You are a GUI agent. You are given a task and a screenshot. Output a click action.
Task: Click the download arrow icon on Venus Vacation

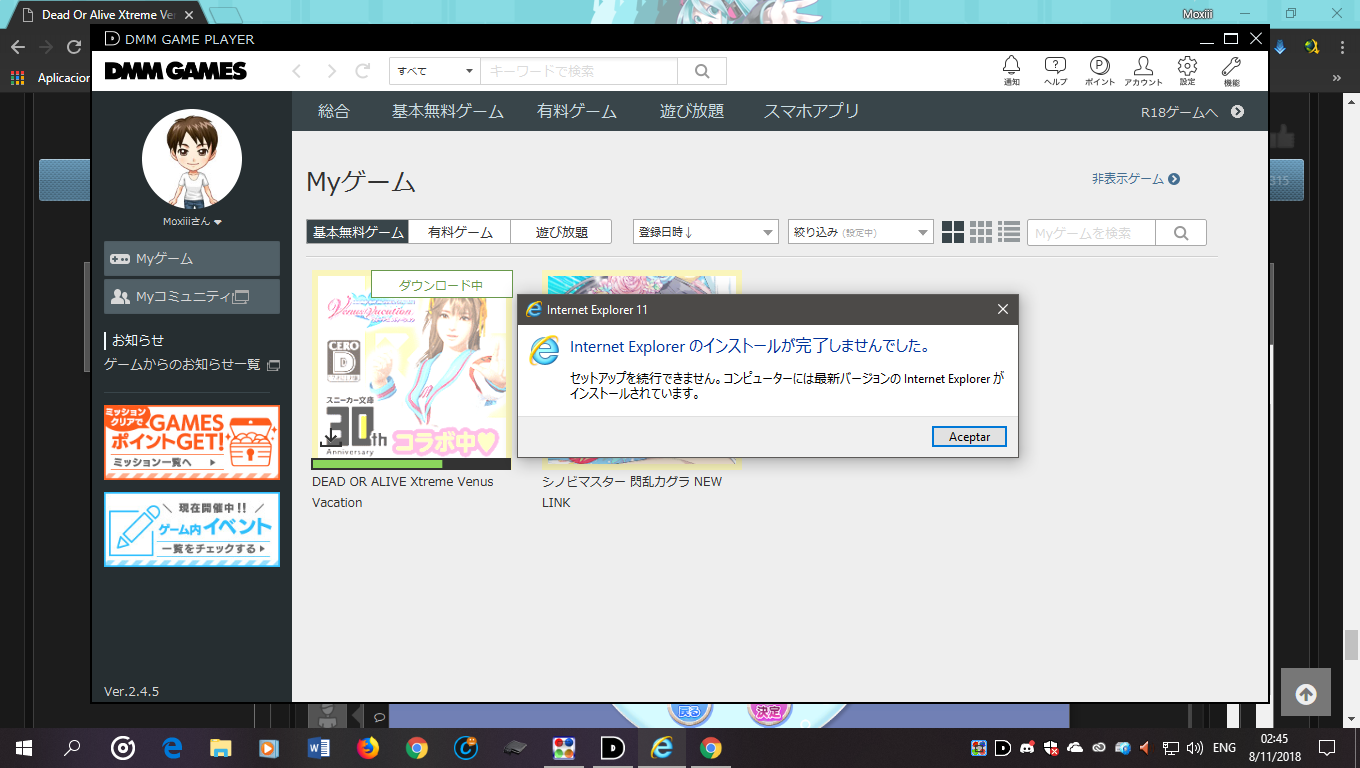tap(331, 437)
